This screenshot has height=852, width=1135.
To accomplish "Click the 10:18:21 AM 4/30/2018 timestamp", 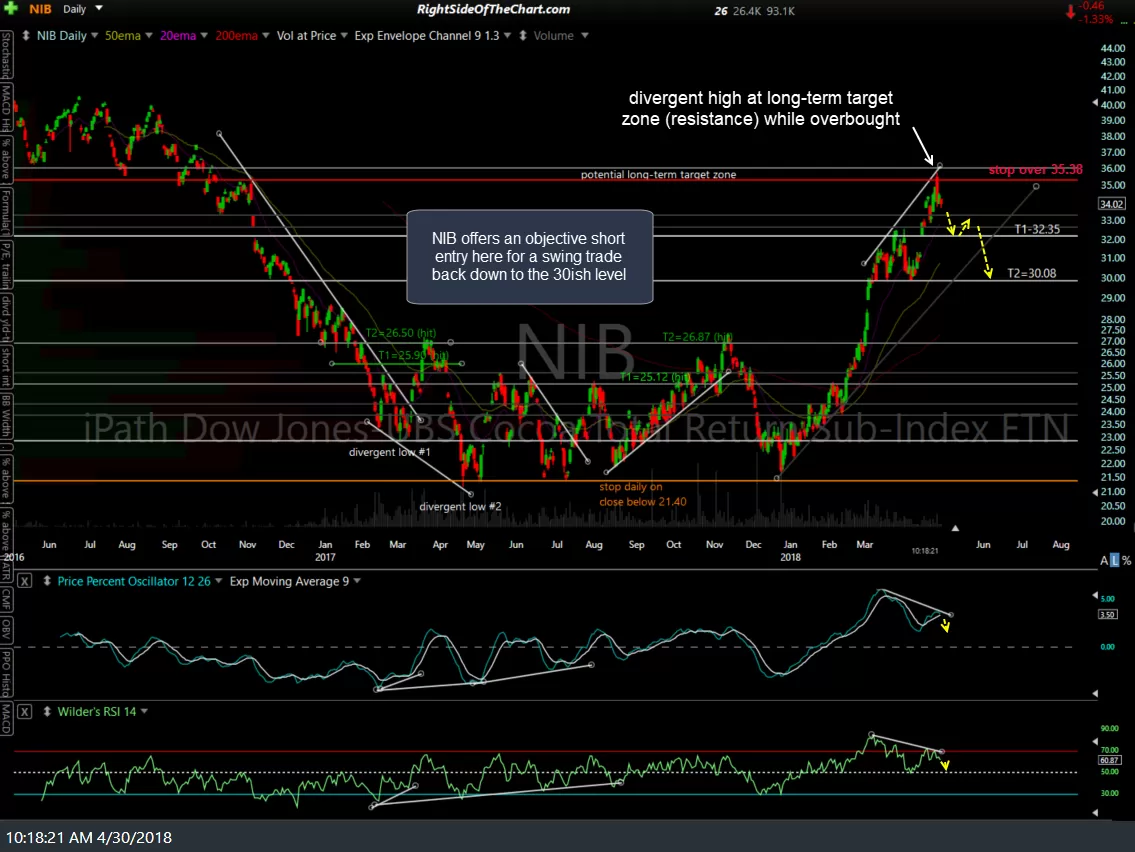I will pyautogui.click(x=88, y=838).
